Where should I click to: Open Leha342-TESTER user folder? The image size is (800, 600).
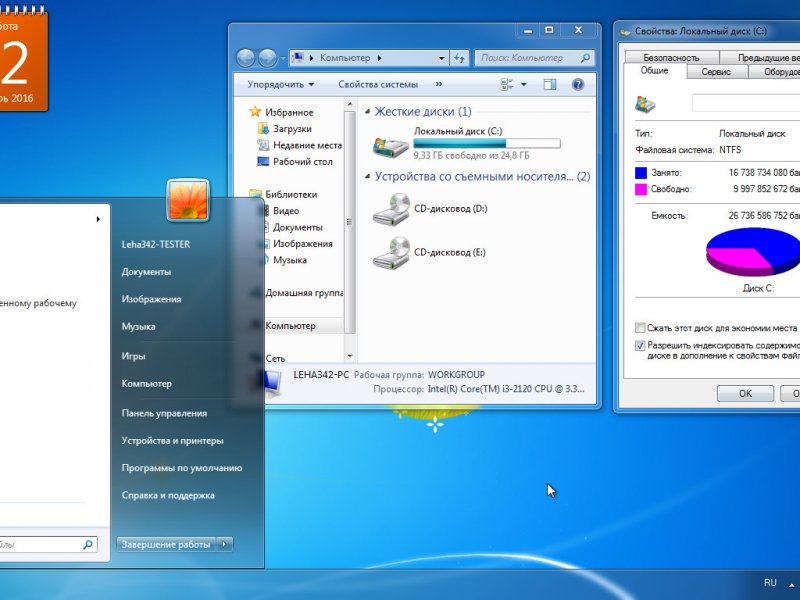tap(156, 244)
